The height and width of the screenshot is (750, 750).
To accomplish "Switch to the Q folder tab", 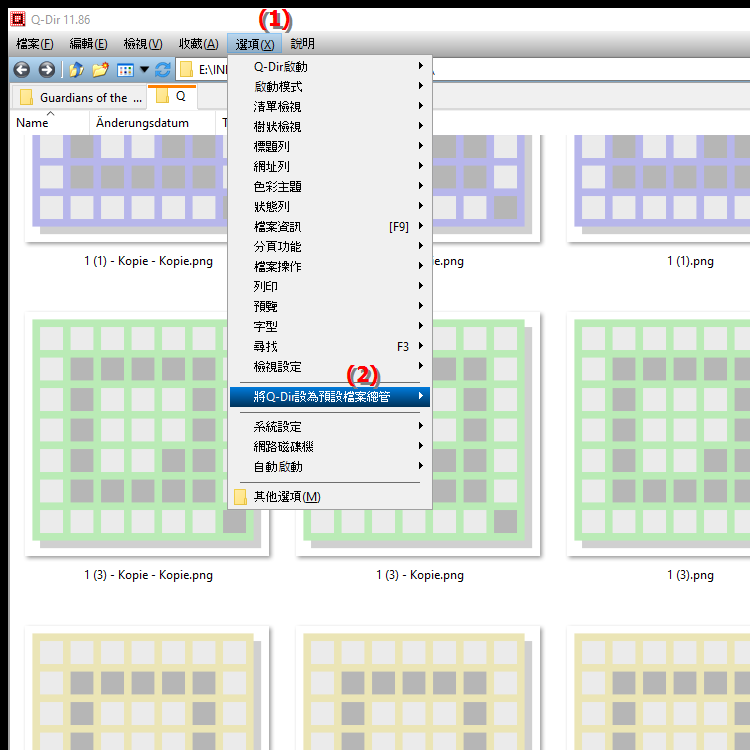I will coord(172,97).
